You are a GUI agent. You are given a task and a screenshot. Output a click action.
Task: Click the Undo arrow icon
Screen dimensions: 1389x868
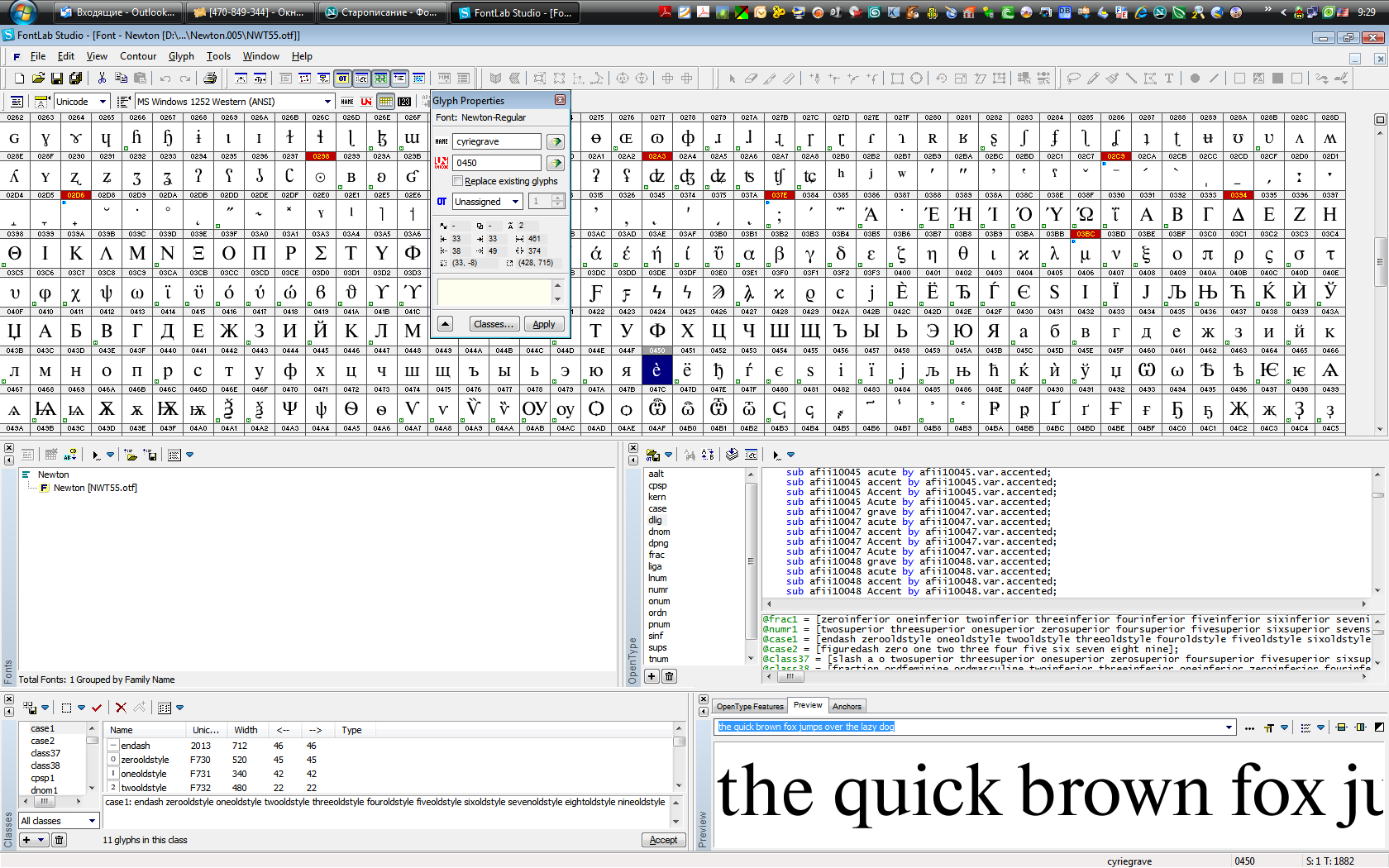pos(165,79)
